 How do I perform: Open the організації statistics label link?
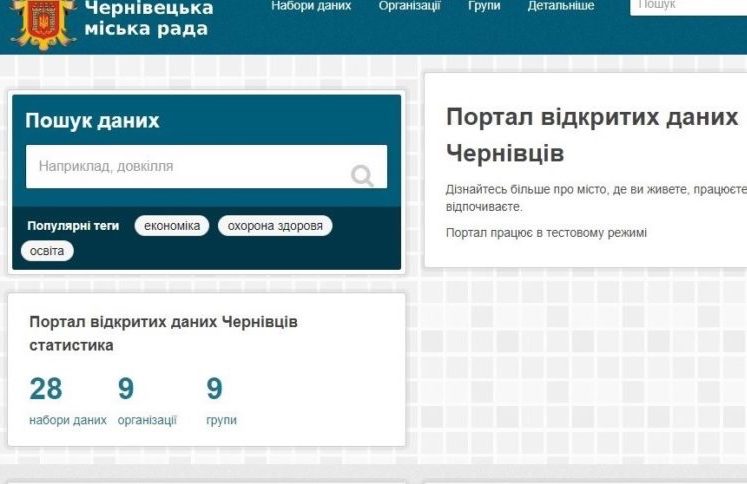[x=147, y=420]
